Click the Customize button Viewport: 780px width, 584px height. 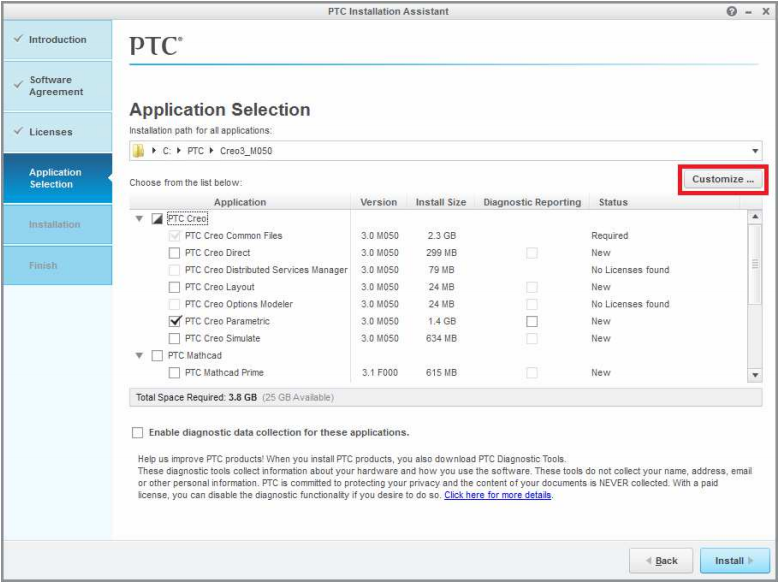click(x=723, y=179)
